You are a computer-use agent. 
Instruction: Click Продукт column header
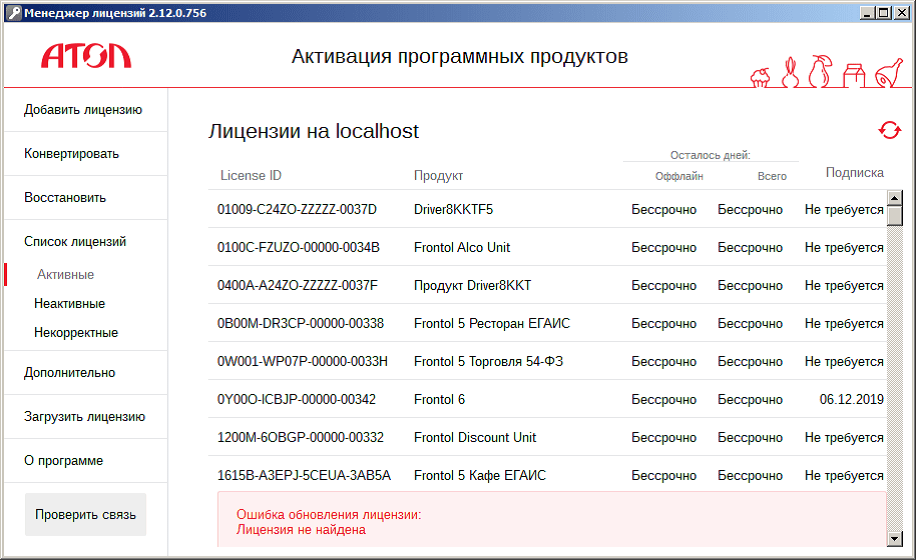click(438, 176)
